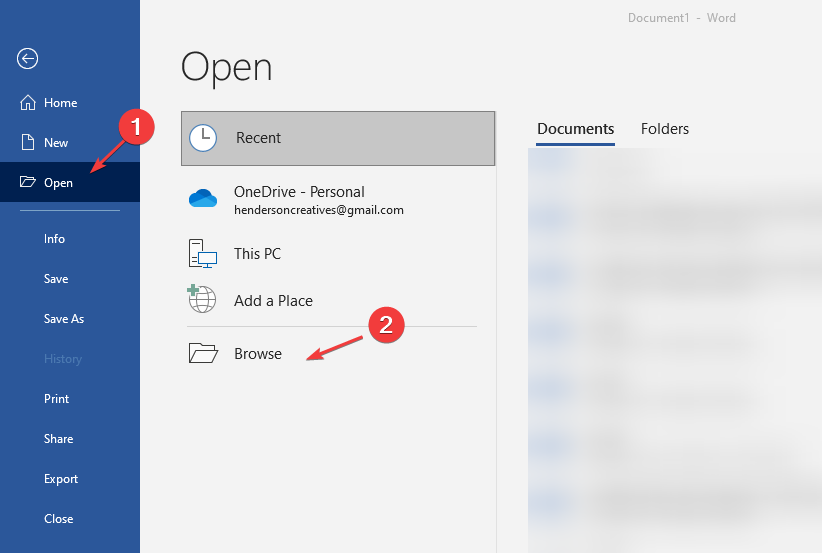Choose Save from the sidebar
822x553 pixels.
tap(56, 279)
